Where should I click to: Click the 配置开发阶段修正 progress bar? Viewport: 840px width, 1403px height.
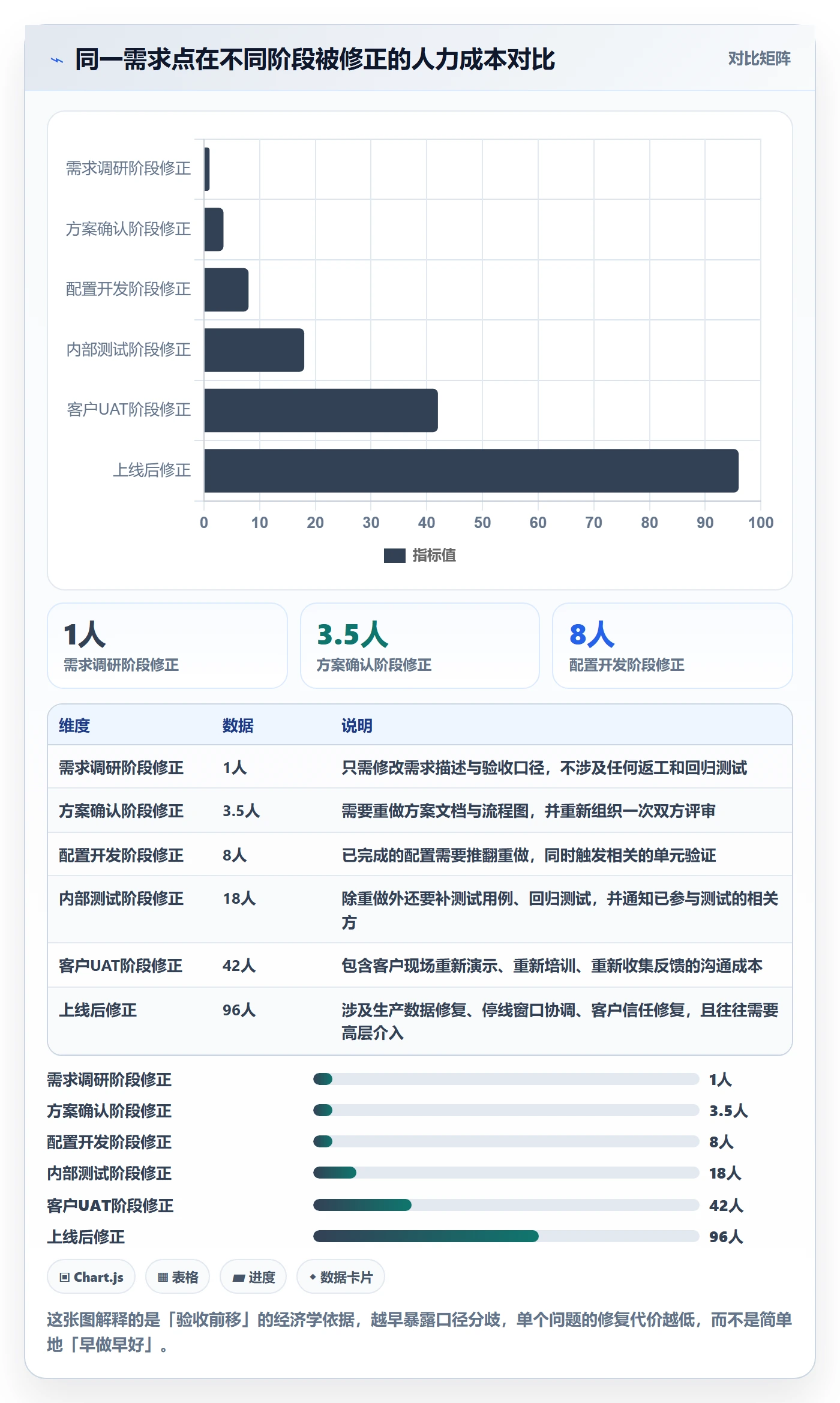(x=506, y=1141)
